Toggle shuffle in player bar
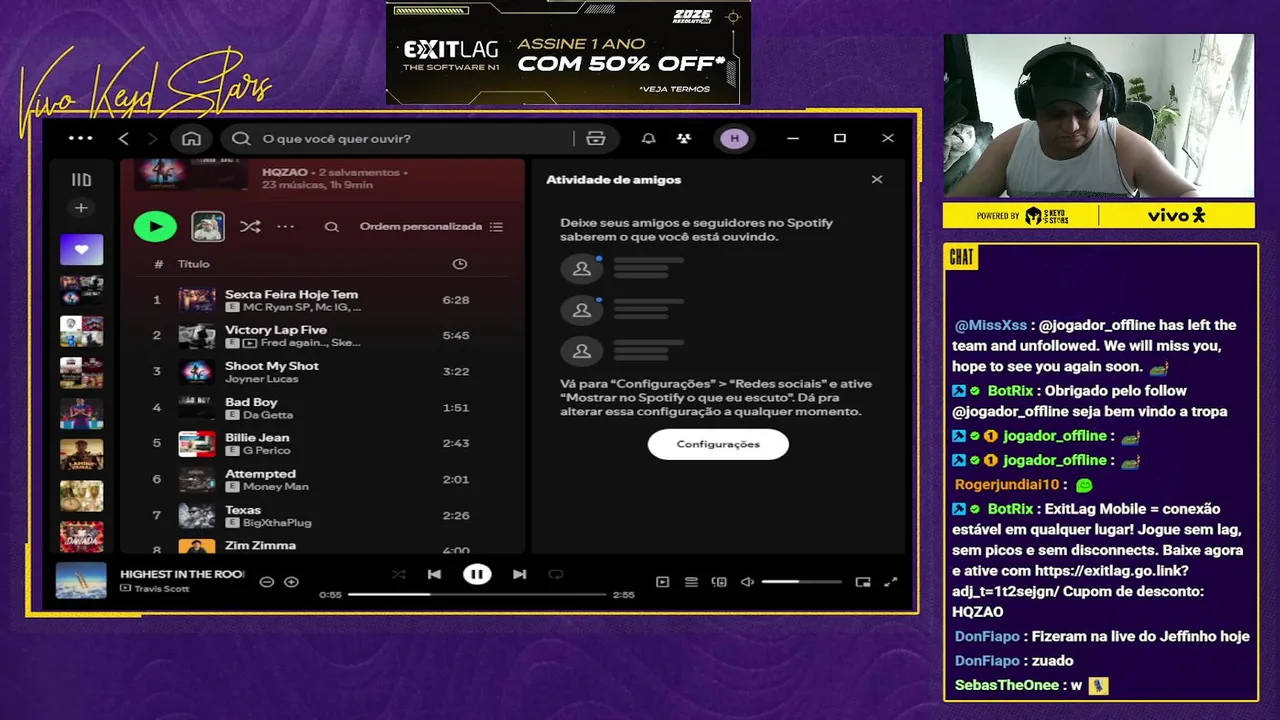 [x=399, y=574]
